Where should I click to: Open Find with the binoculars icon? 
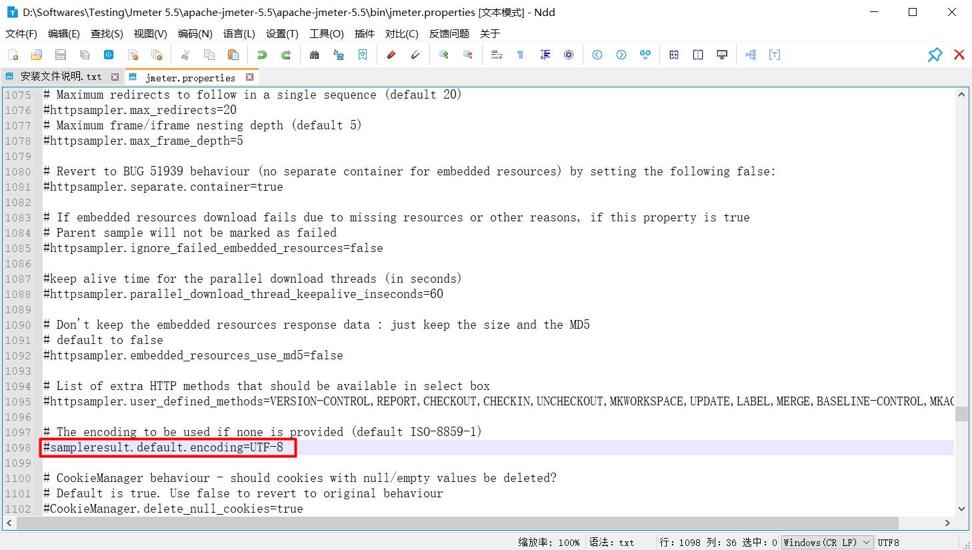coord(314,55)
